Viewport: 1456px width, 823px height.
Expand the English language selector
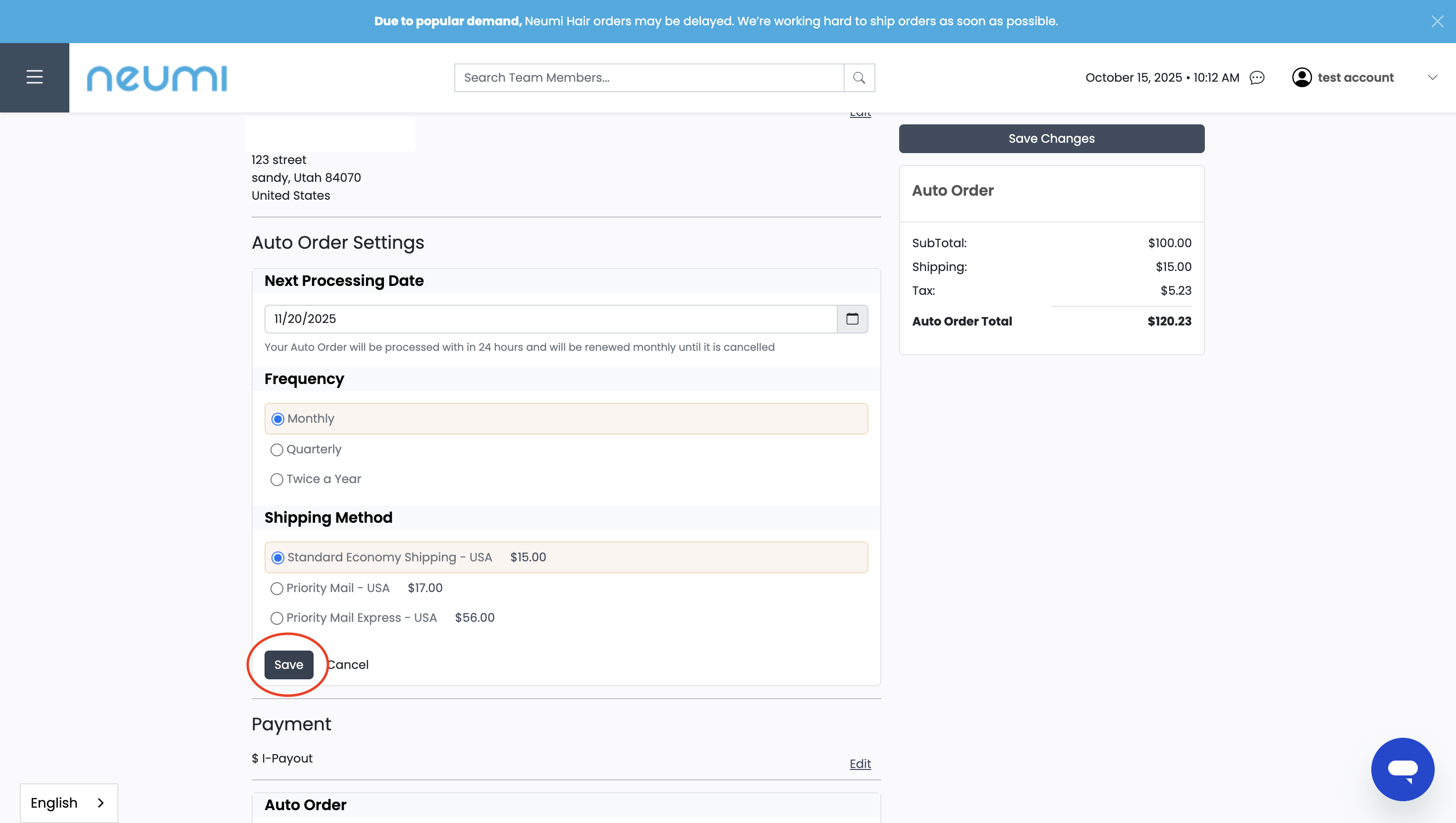pyautogui.click(x=68, y=803)
